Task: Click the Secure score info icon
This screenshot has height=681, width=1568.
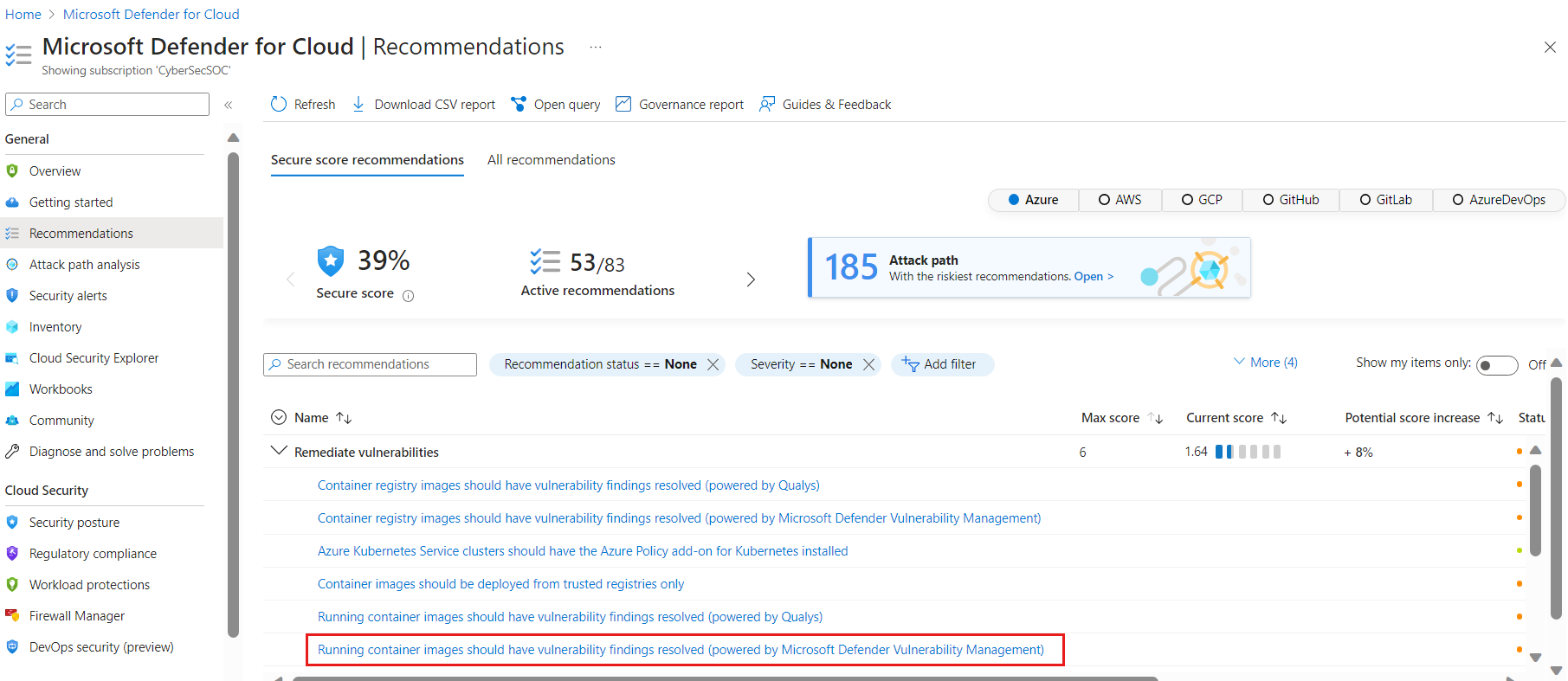Action: (409, 295)
